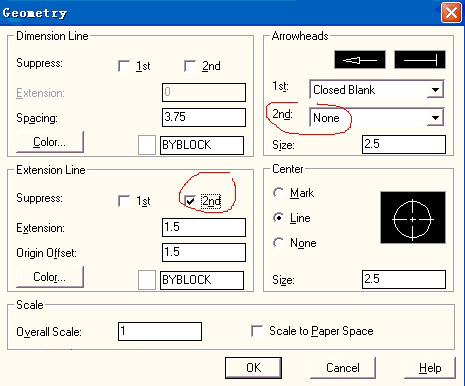The width and height of the screenshot is (465, 386).
Task: Click the first arrowhead preview image
Action: coord(360,60)
